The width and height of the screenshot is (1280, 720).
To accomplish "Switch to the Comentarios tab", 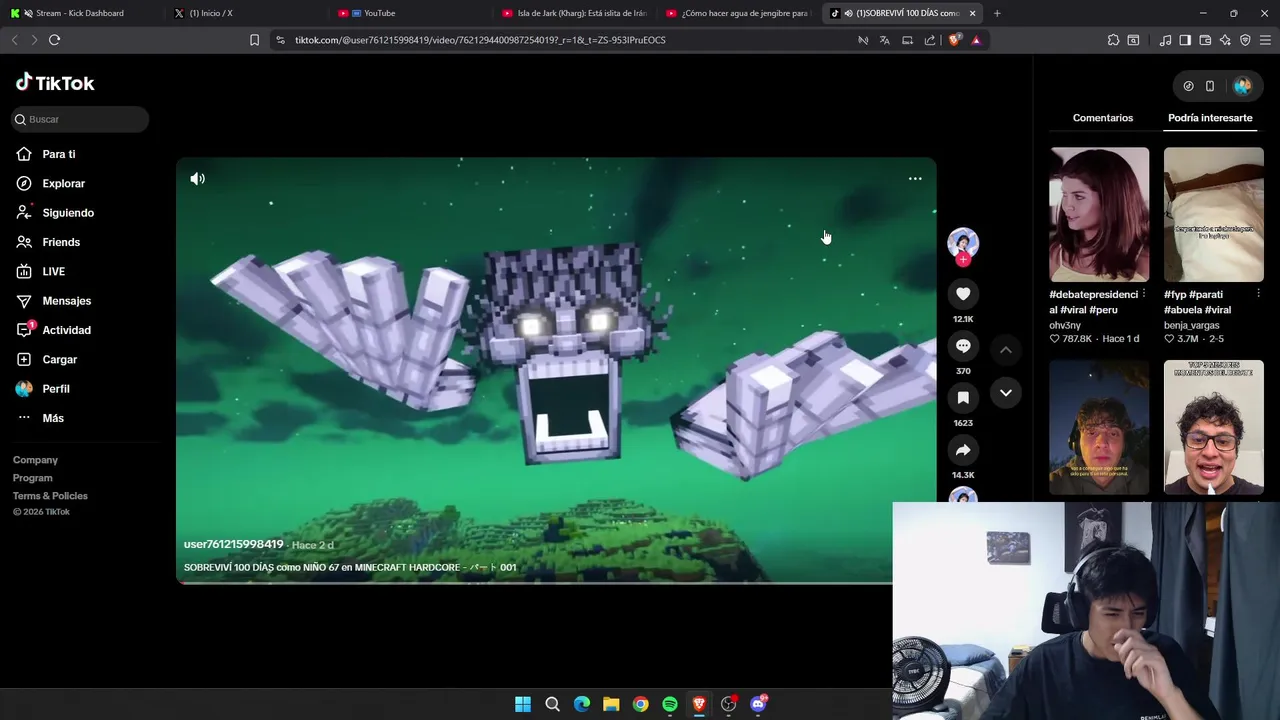I will point(1103,118).
